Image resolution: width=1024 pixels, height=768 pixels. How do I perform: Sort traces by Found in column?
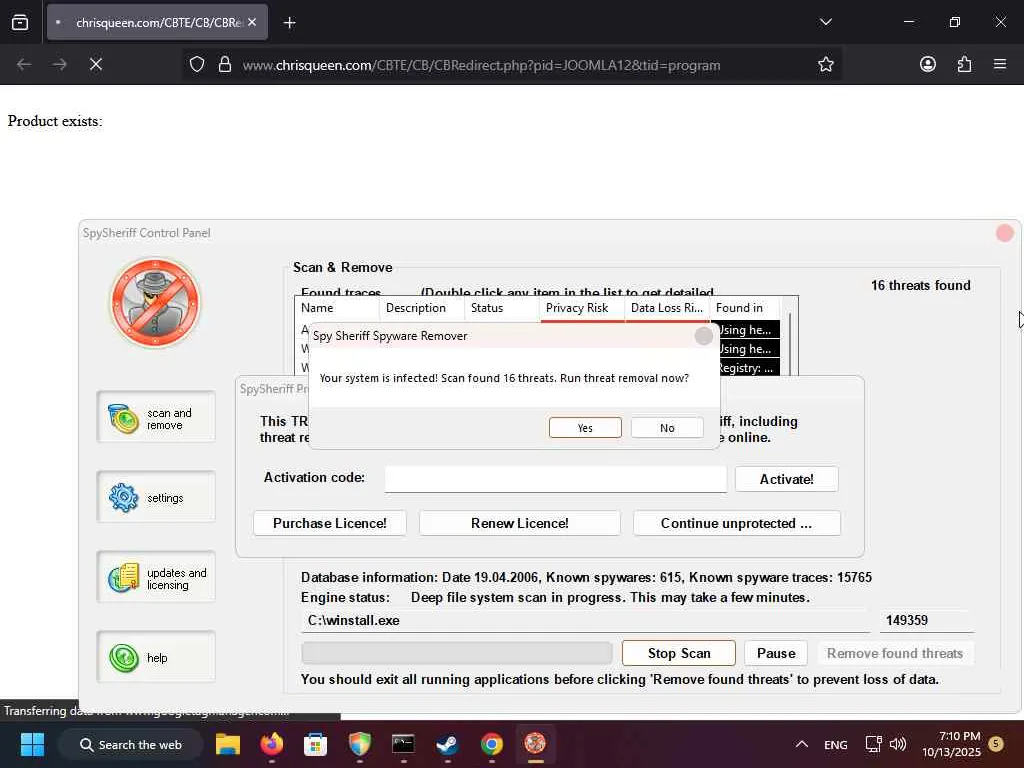(x=744, y=308)
